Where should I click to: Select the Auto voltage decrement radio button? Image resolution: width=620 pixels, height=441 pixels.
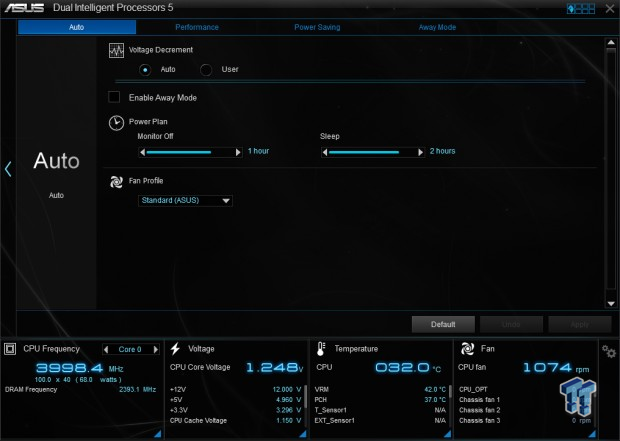click(x=145, y=70)
